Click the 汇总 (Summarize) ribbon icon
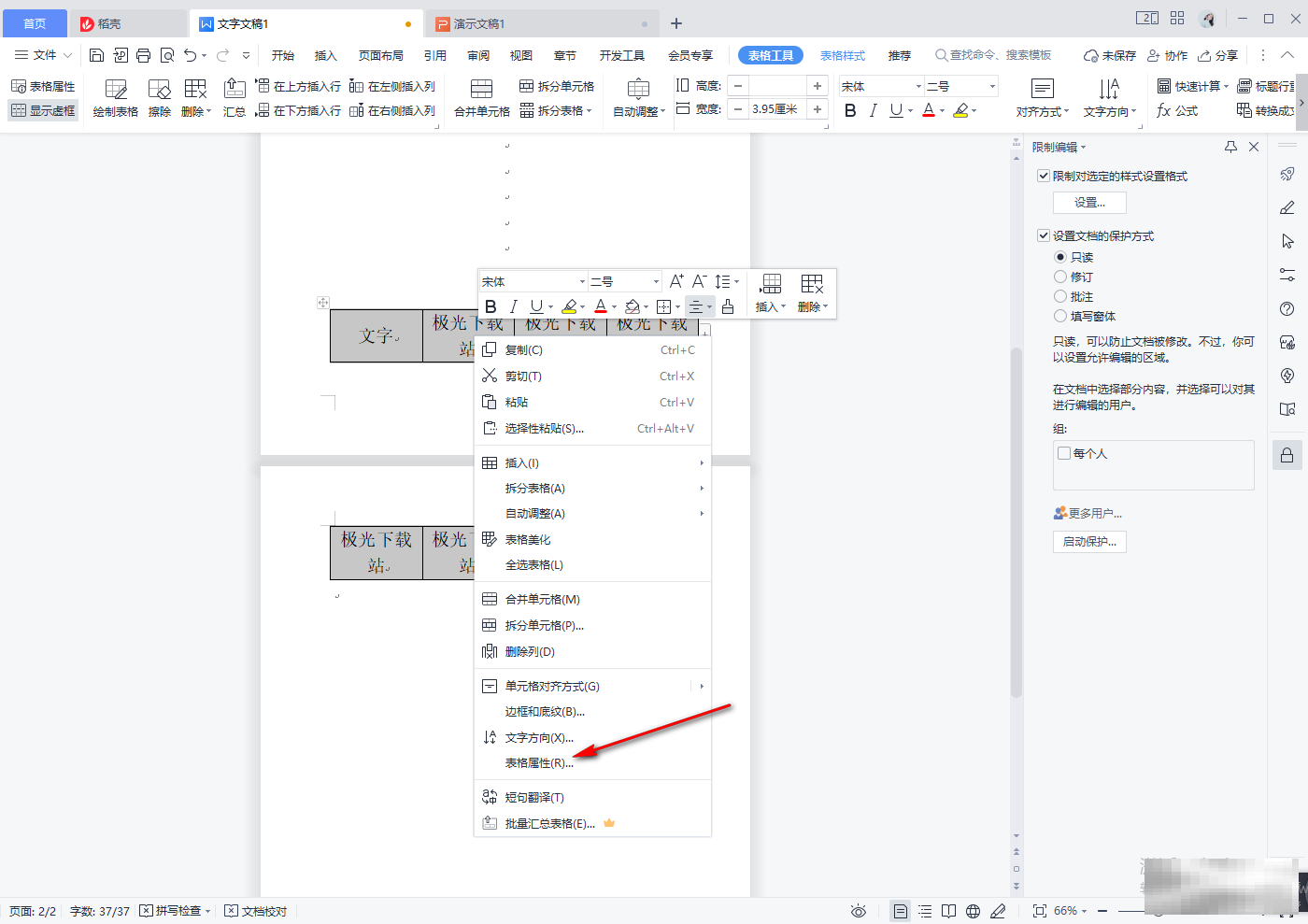Image resolution: width=1308 pixels, height=924 pixels. pos(234,96)
